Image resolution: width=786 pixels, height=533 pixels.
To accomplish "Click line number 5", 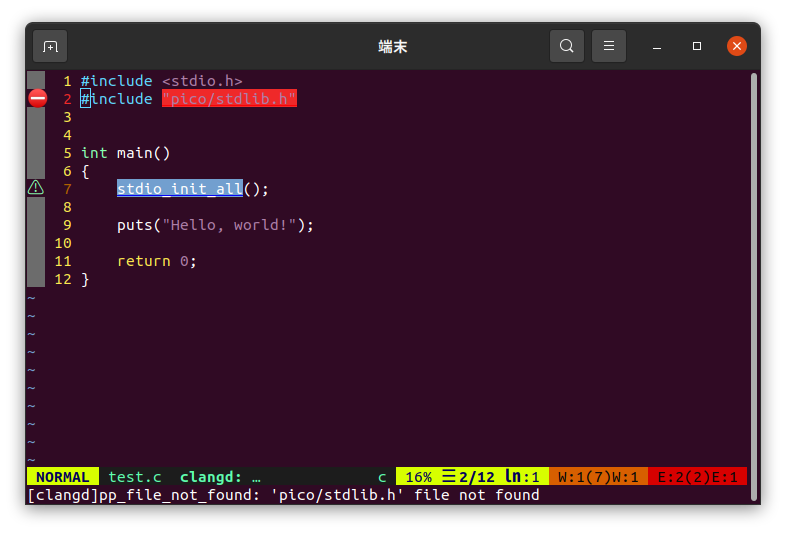I will pos(67,153).
